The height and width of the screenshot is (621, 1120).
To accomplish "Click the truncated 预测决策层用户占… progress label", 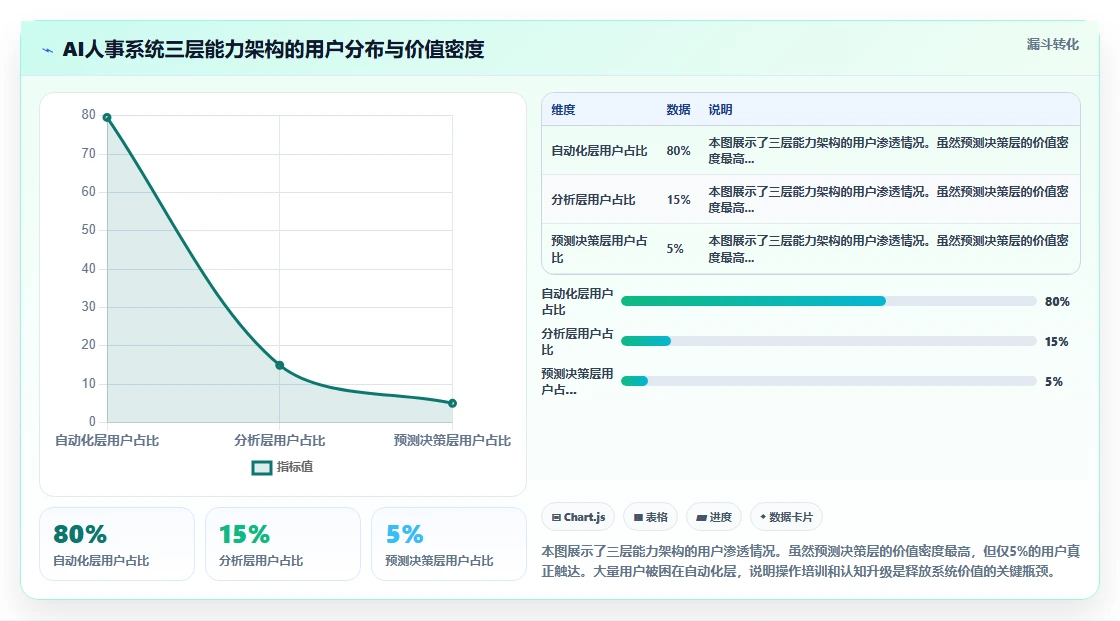I will (577, 382).
